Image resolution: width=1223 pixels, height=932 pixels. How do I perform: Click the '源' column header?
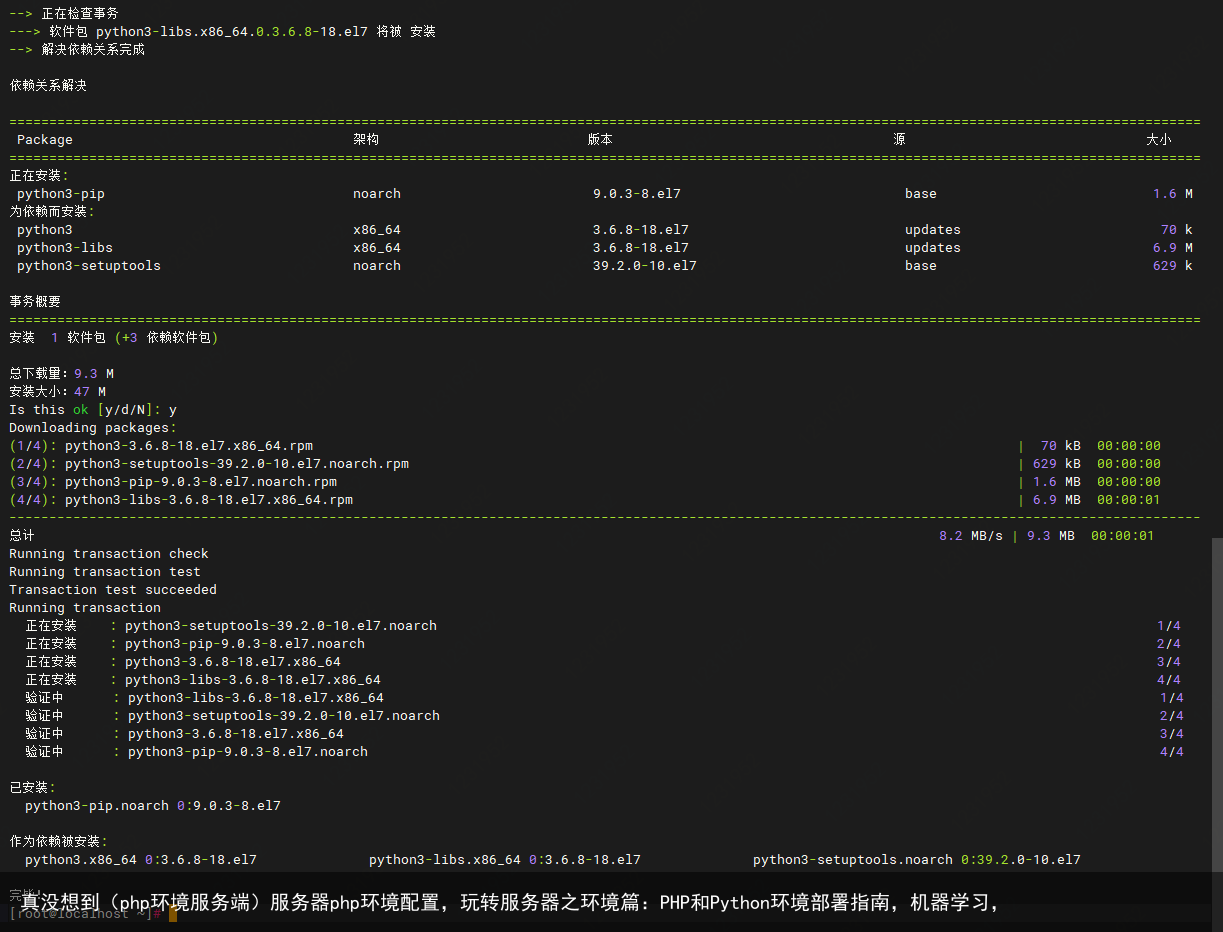[899, 140]
